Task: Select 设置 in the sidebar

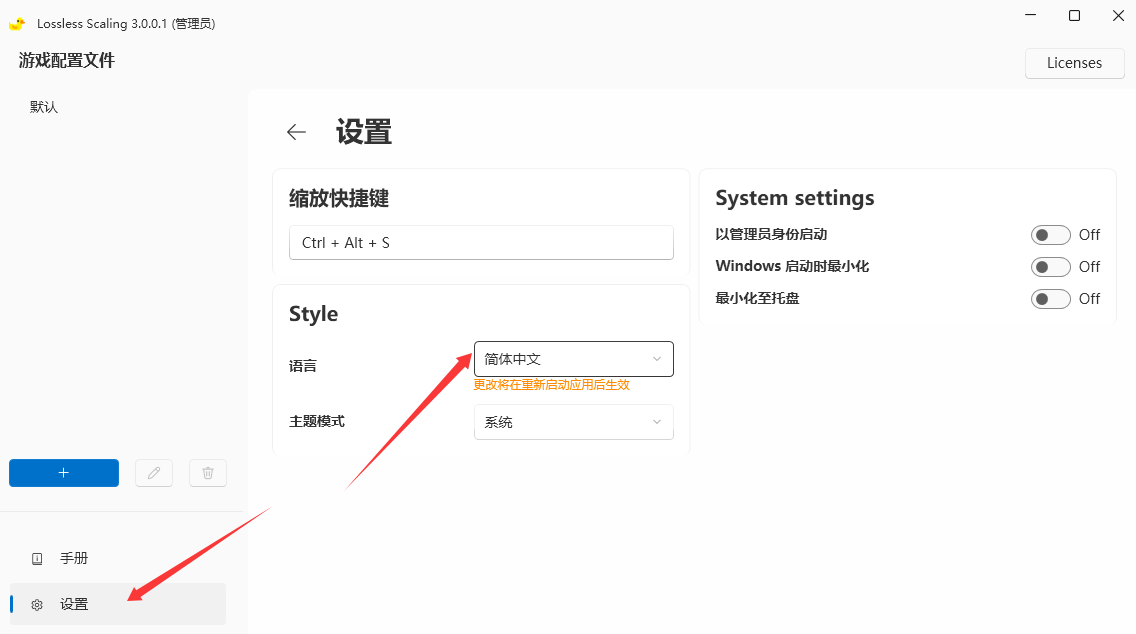Action: (x=118, y=604)
